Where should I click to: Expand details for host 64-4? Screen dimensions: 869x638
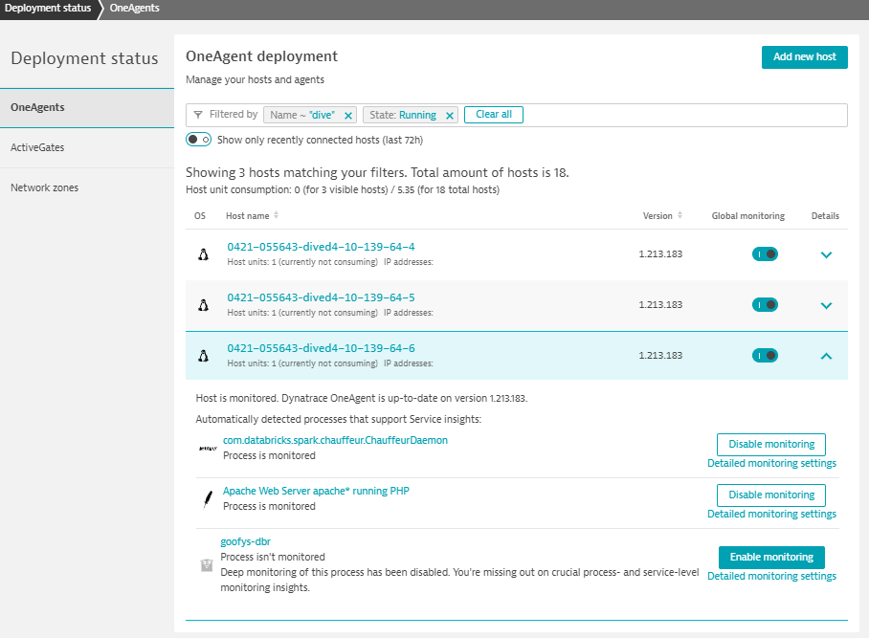[826, 255]
